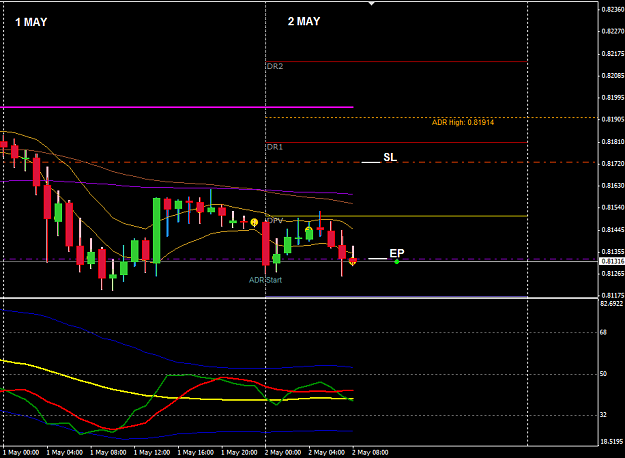Click the indicator level 50 label
The width and height of the screenshot is (625, 458).
603,373
